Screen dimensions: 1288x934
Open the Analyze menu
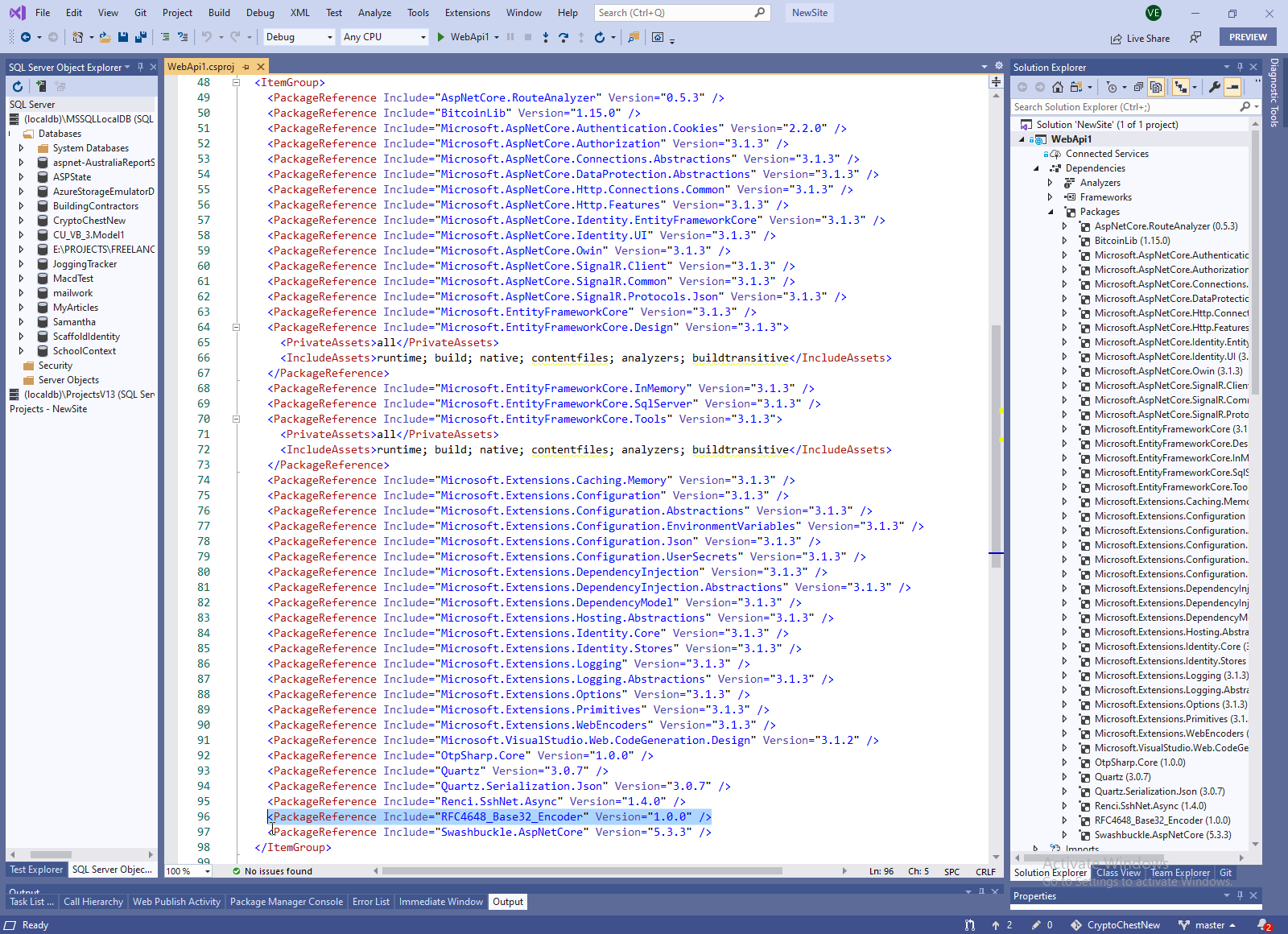tap(374, 13)
